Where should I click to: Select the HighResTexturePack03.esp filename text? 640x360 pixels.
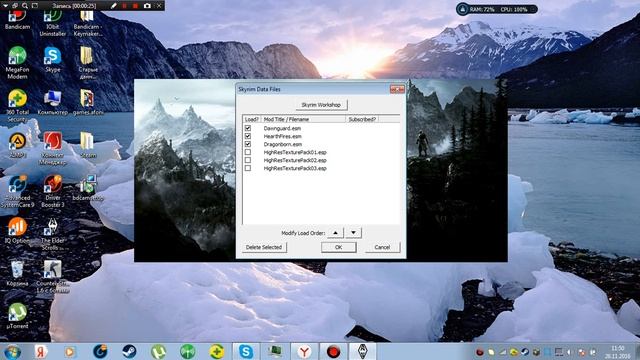(295, 168)
